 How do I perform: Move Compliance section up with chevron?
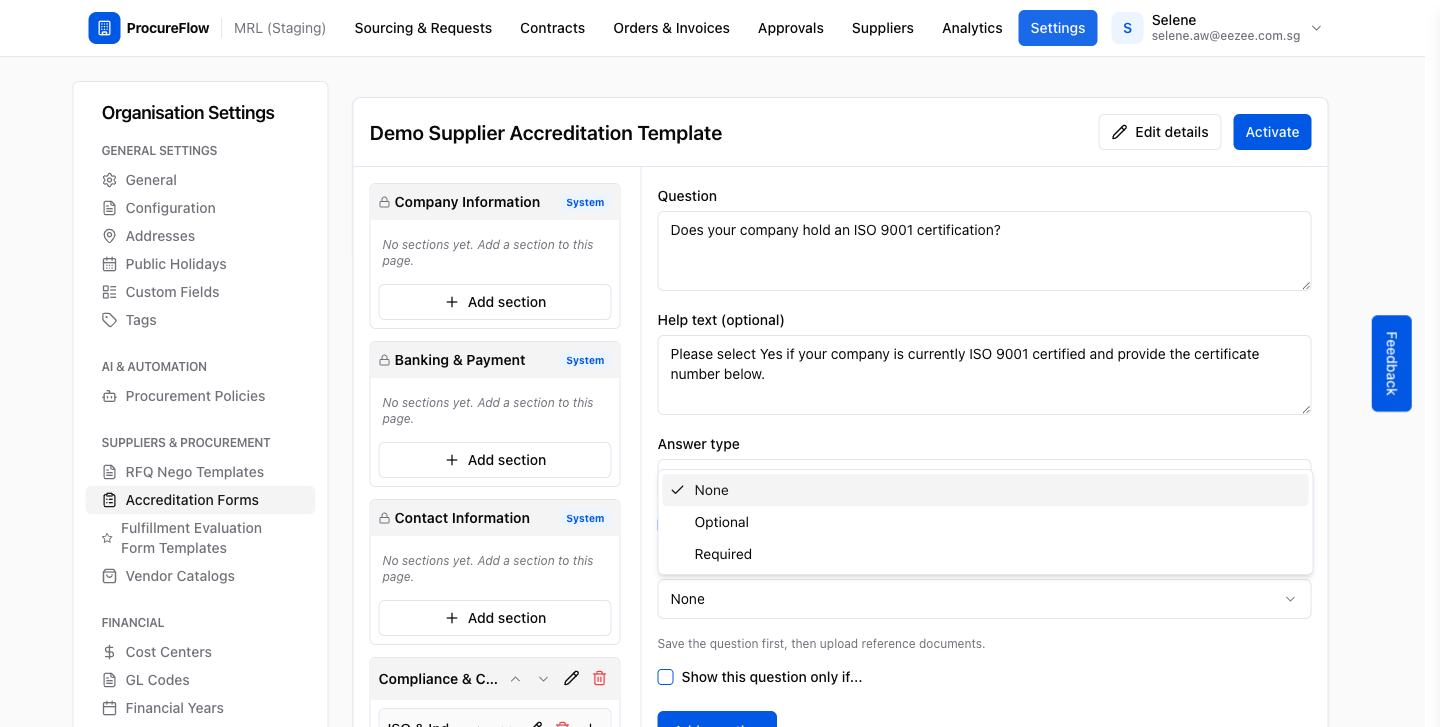(x=515, y=679)
